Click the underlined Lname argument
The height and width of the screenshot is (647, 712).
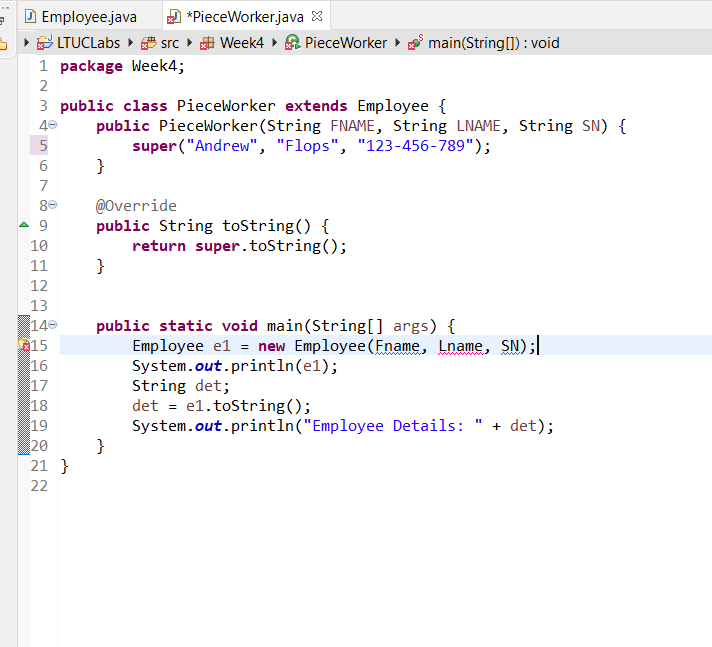(460, 346)
